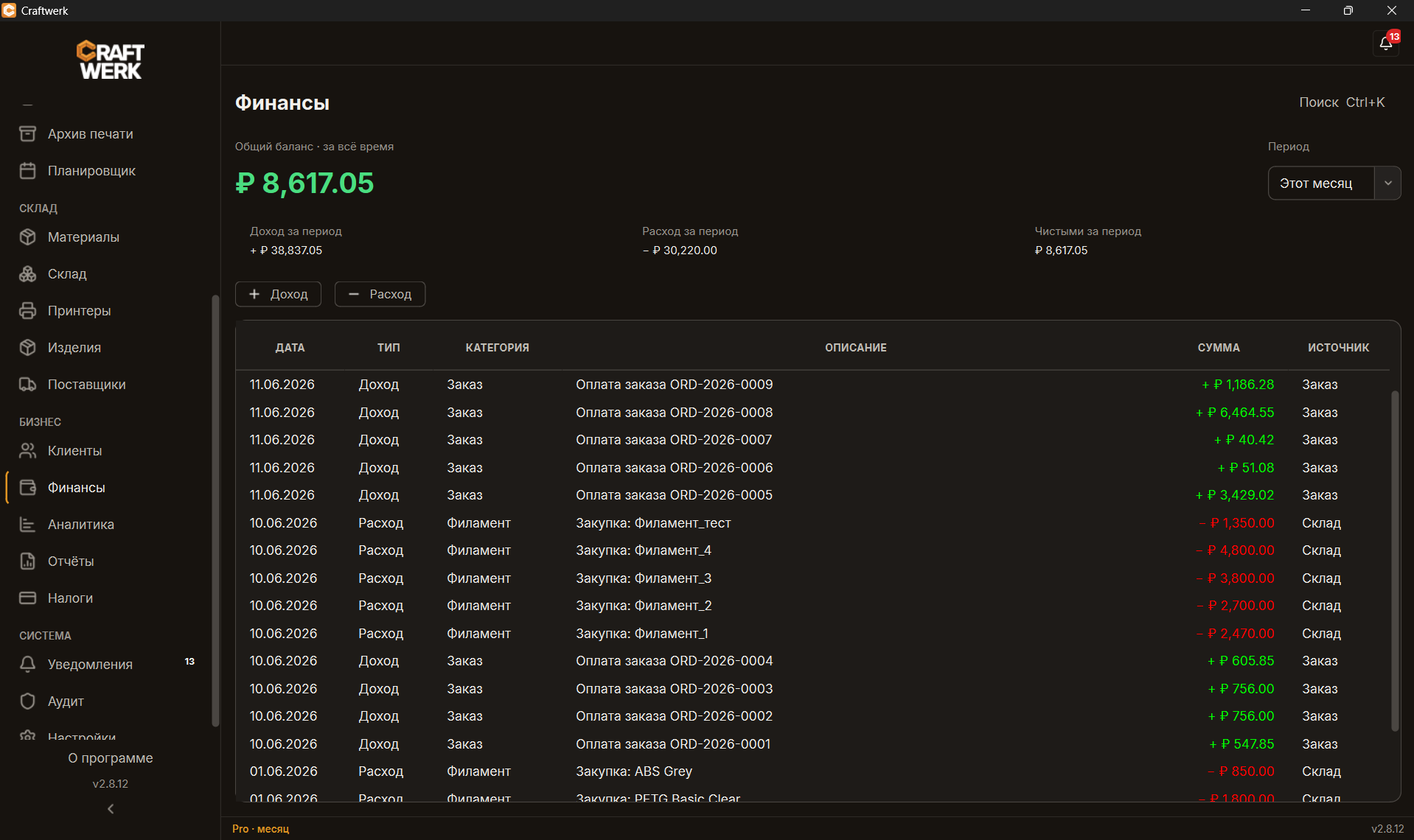Viewport: 1414px width, 840px height.
Task: Click the Craftwerk title bar app icon
Action: click(9, 10)
